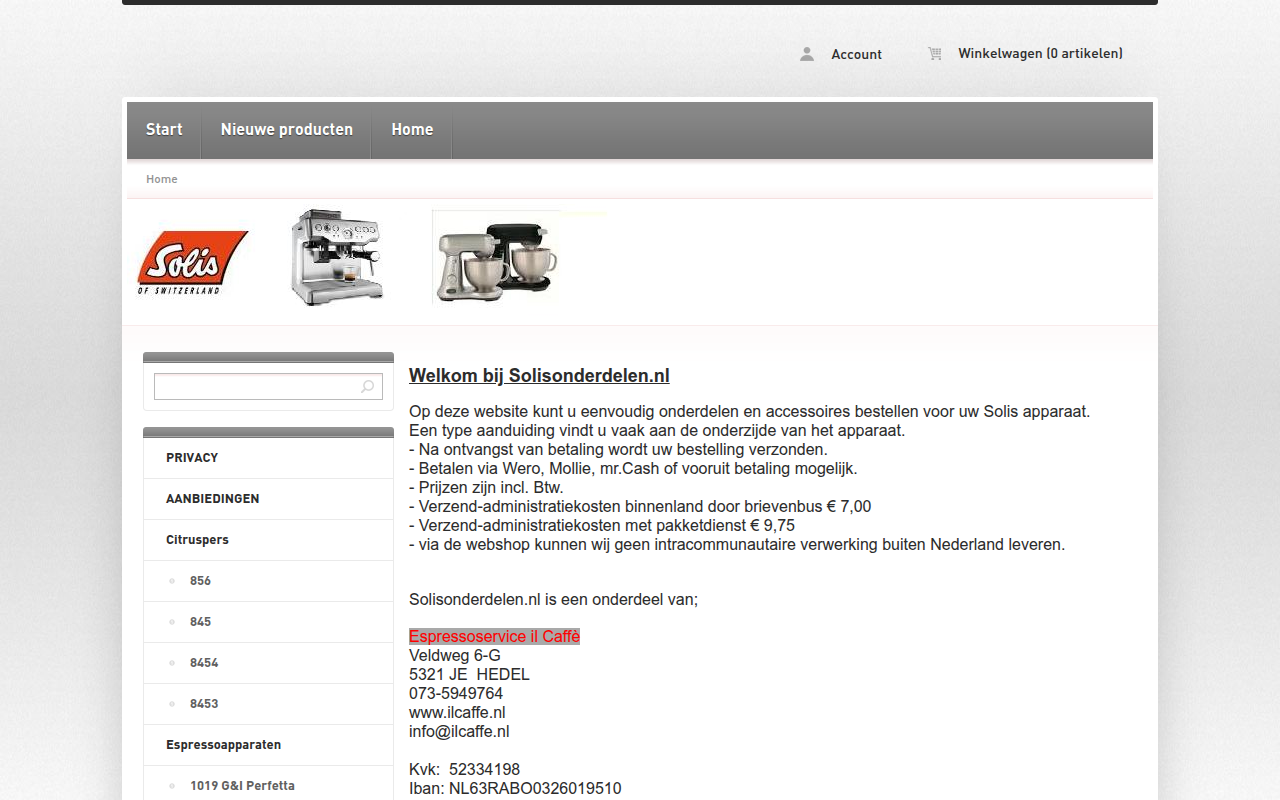
Task: Click the phone number 073-5949764
Action: [456, 694]
